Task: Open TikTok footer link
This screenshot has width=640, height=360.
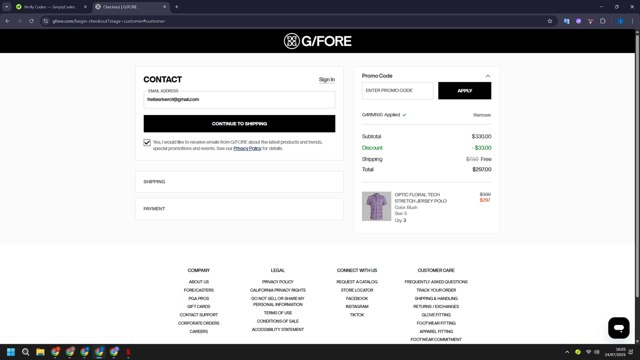Action: tap(357, 315)
